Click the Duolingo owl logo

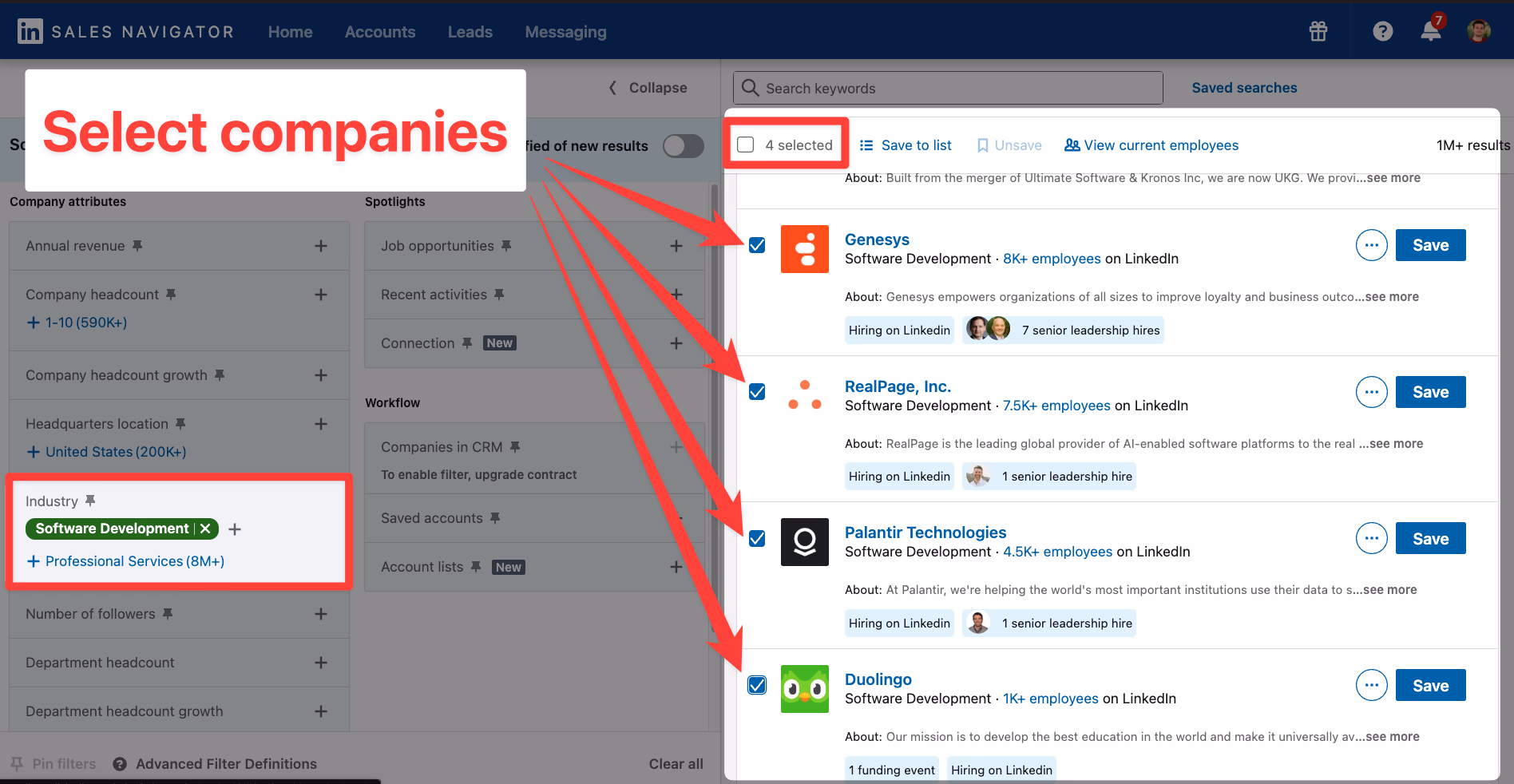click(x=805, y=689)
